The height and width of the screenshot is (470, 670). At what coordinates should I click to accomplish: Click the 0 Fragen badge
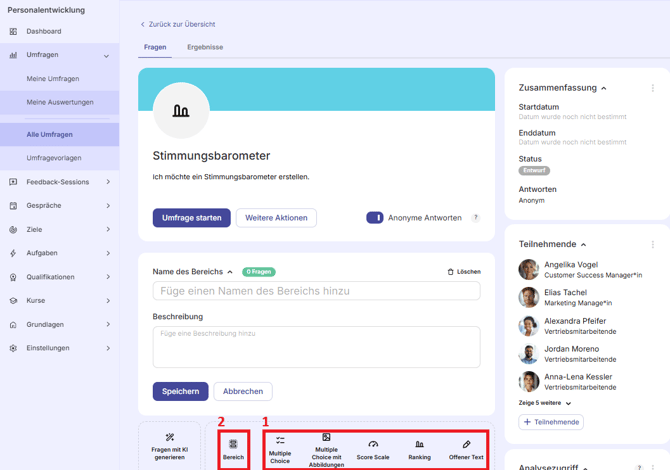[x=259, y=272]
